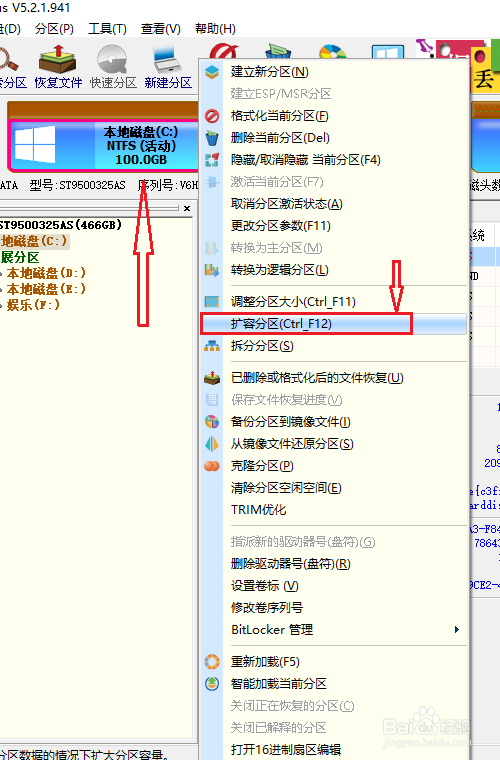500x760 pixels.
Task: Close the left tree panel with X
Action: (x=187, y=209)
